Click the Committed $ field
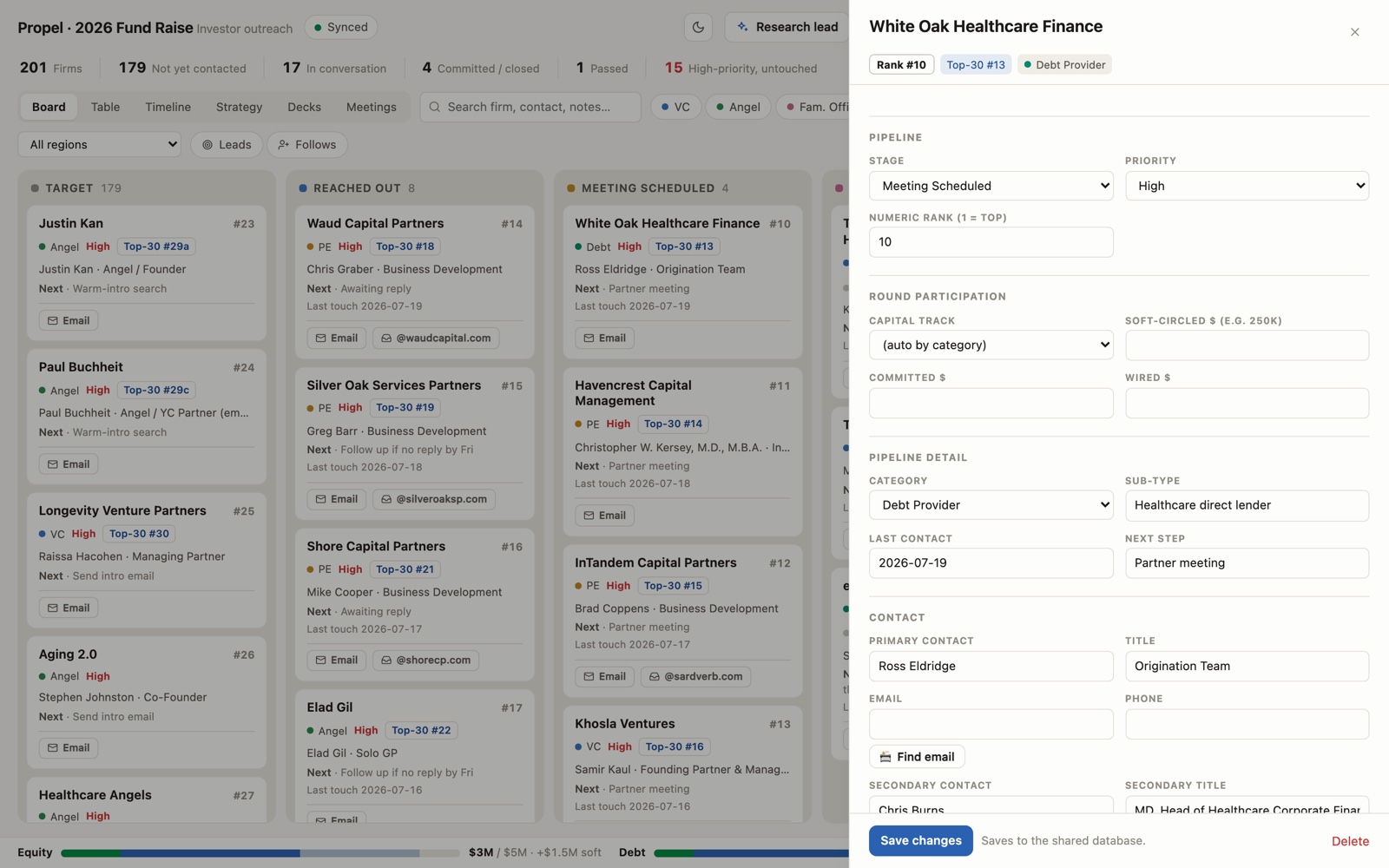The width and height of the screenshot is (1389, 868). coord(991,403)
